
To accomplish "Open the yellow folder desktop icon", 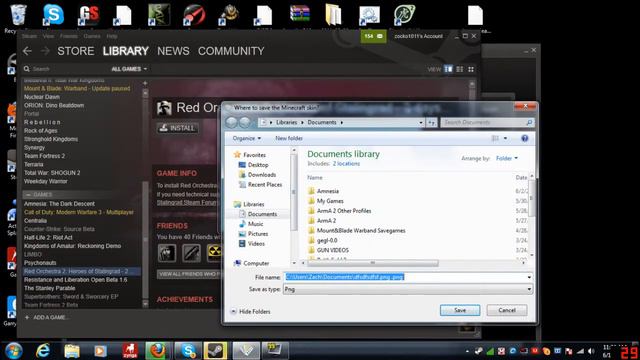I will (x=333, y=15).
